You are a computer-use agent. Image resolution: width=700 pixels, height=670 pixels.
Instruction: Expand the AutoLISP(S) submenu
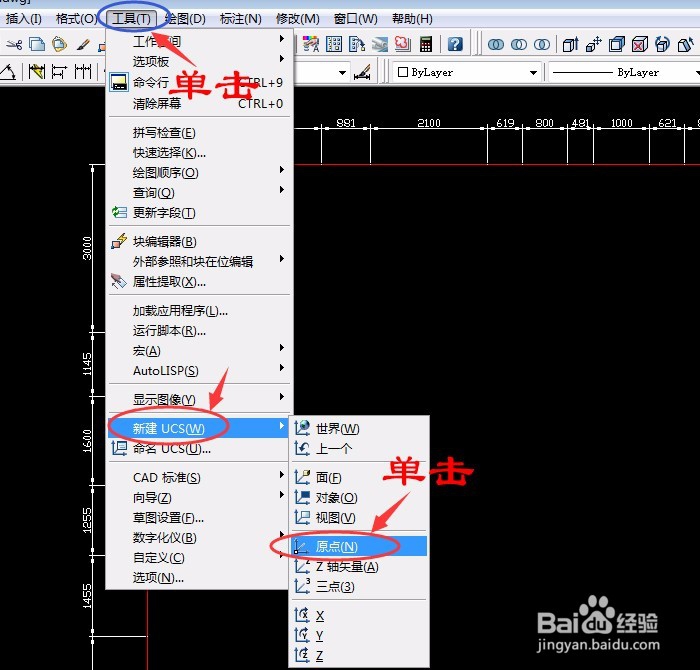click(x=200, y=370)
